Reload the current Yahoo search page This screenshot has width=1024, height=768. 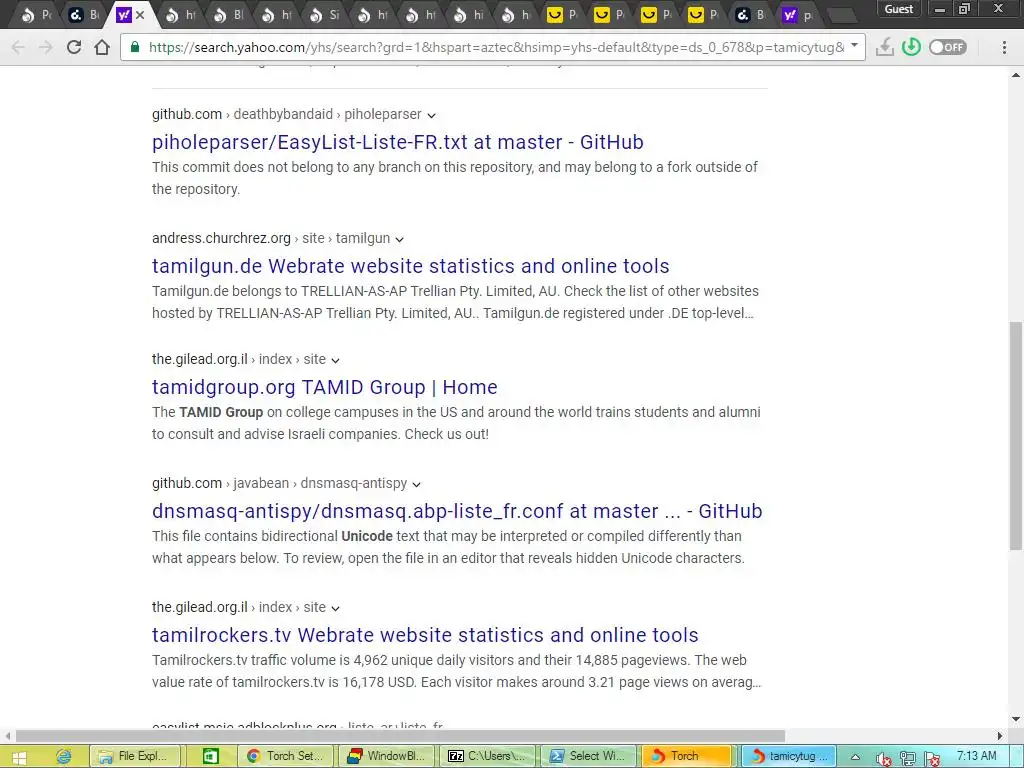(x=74, y=47)
